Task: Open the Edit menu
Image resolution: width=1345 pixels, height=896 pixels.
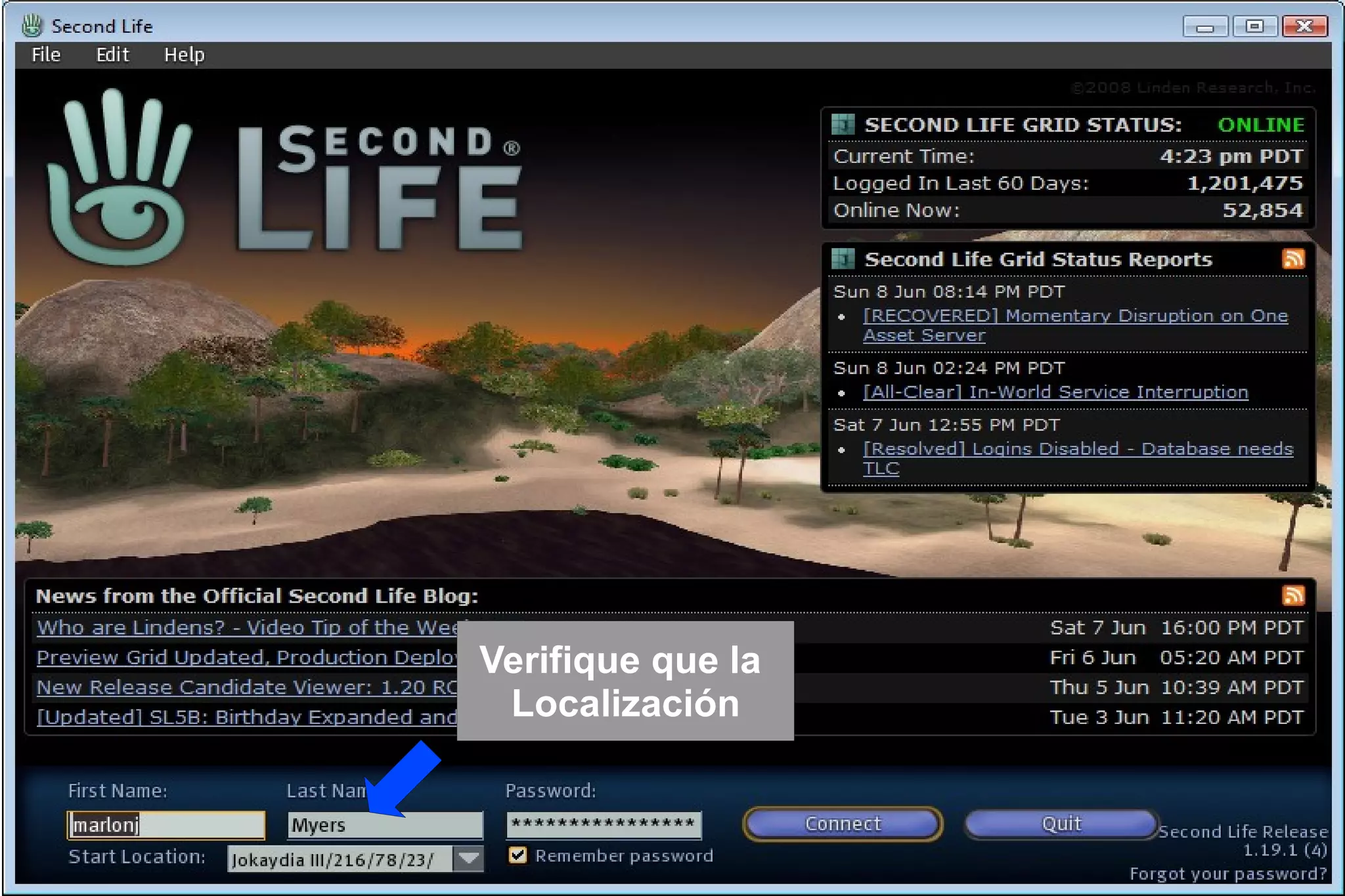Action: (112, 55)
